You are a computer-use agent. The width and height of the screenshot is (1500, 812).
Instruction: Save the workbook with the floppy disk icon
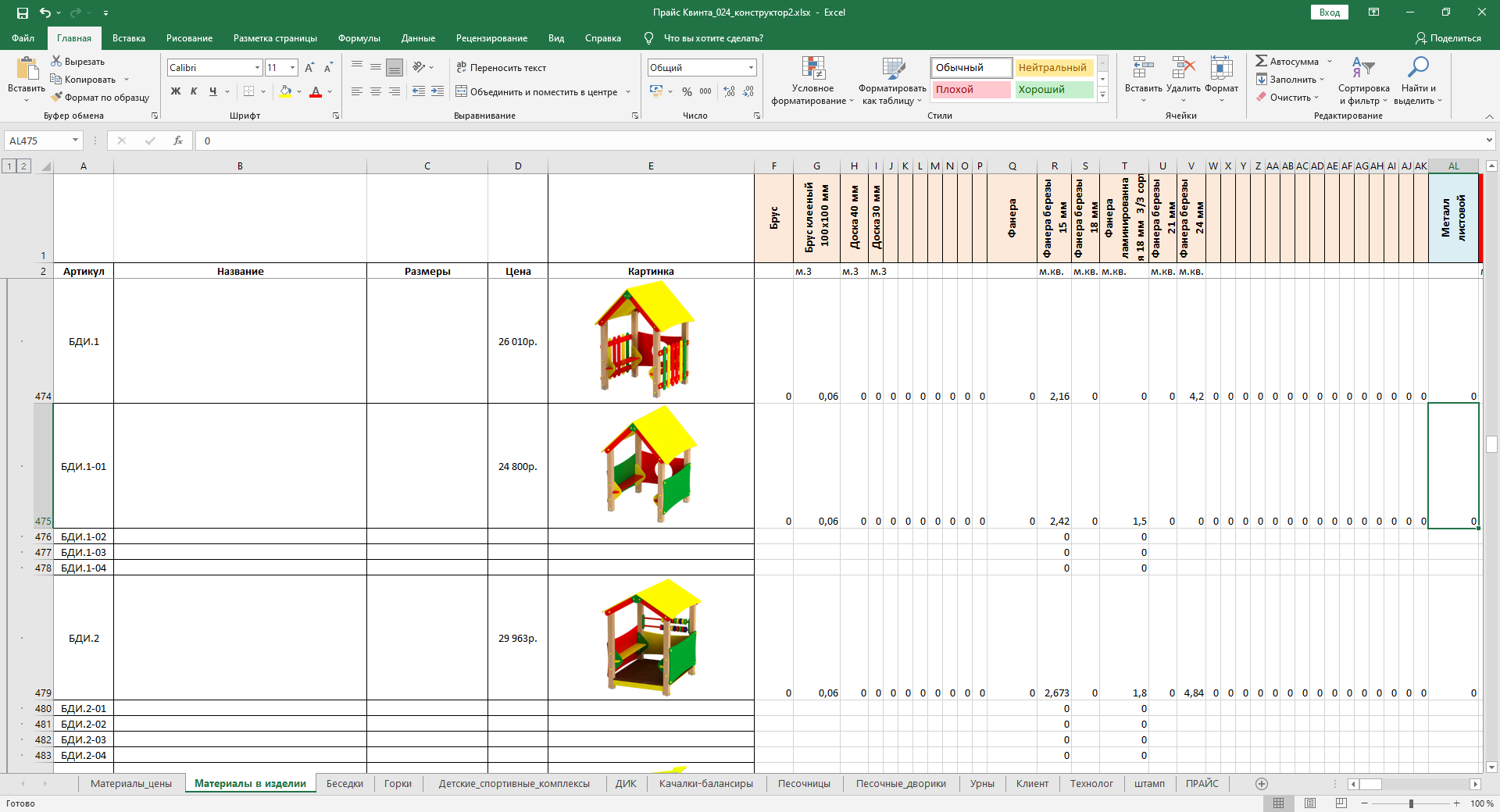coord(22,12)
